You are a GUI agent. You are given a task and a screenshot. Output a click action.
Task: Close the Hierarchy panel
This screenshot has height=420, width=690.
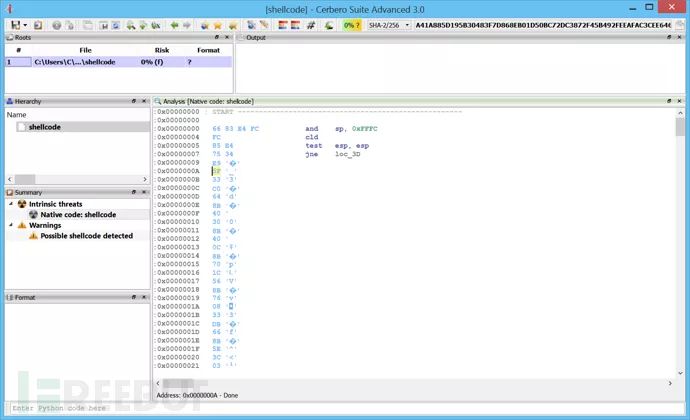[145, 101]
